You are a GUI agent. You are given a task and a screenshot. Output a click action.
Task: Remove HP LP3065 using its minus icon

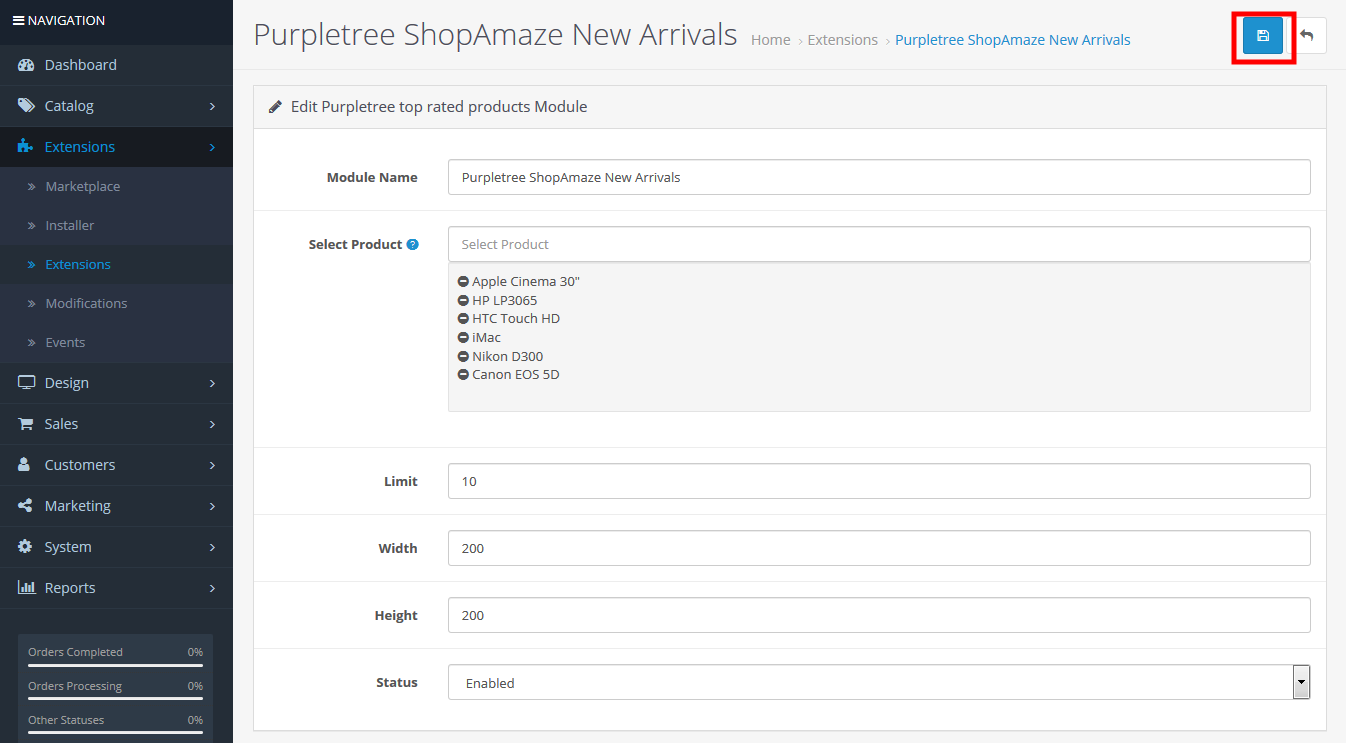point(463,300)
